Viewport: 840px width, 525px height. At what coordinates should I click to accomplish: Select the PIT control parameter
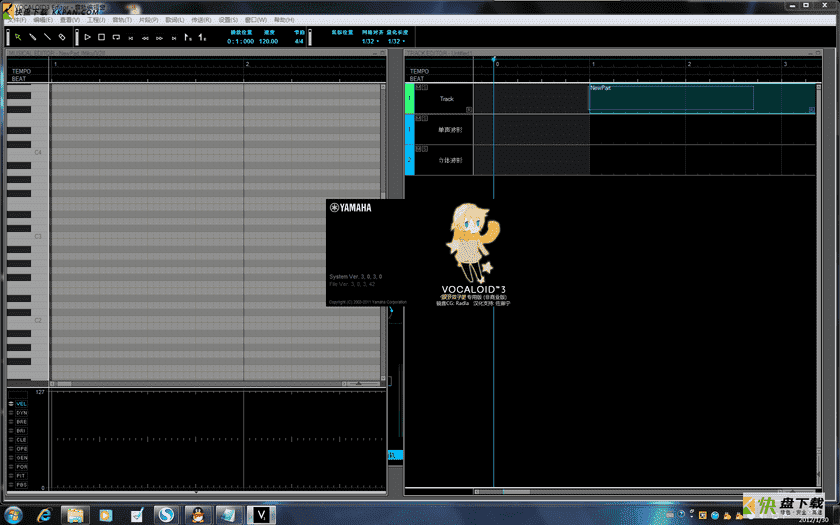(21, 476)
